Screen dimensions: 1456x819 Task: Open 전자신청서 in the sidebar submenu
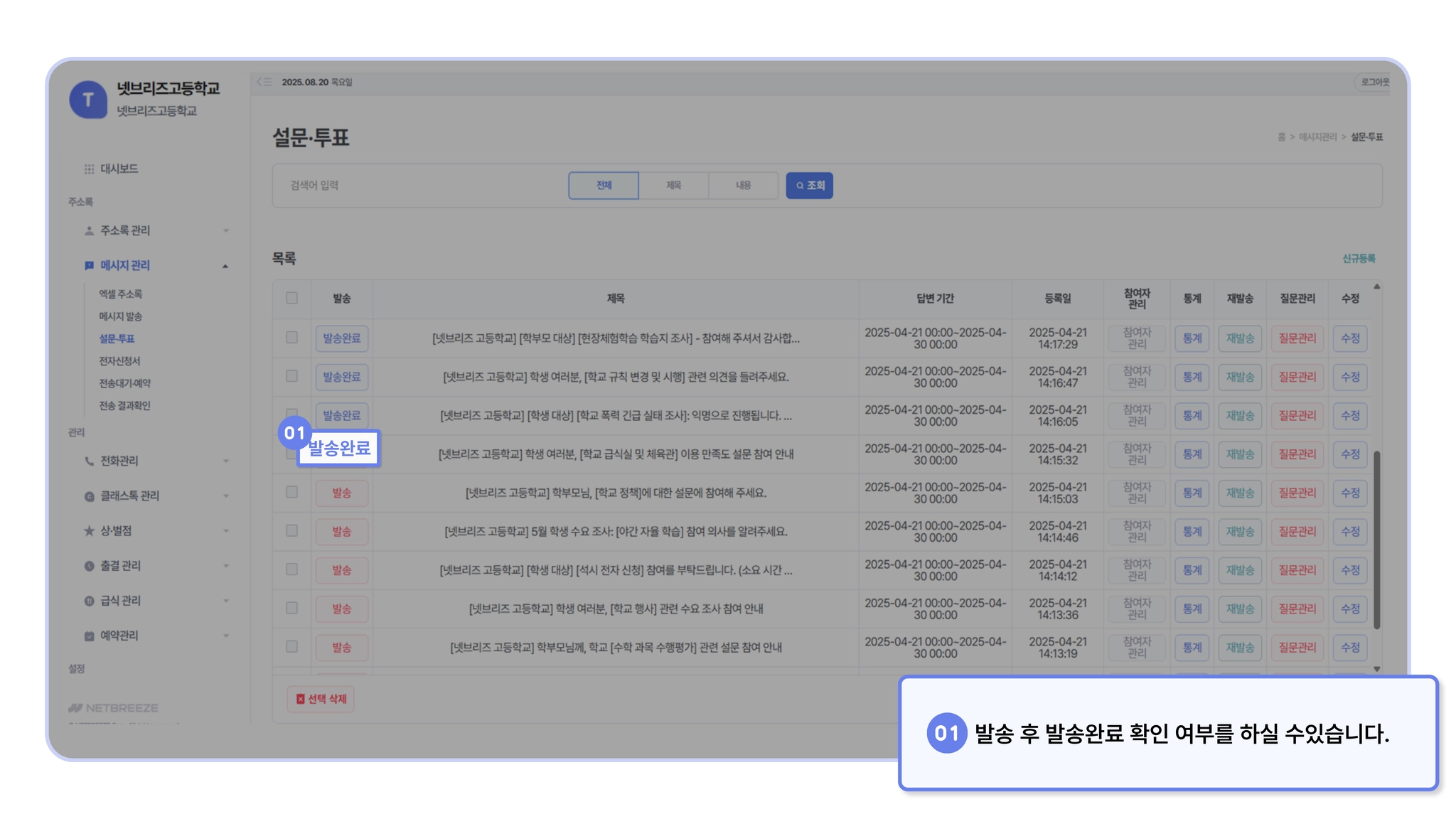coord(119,361)
